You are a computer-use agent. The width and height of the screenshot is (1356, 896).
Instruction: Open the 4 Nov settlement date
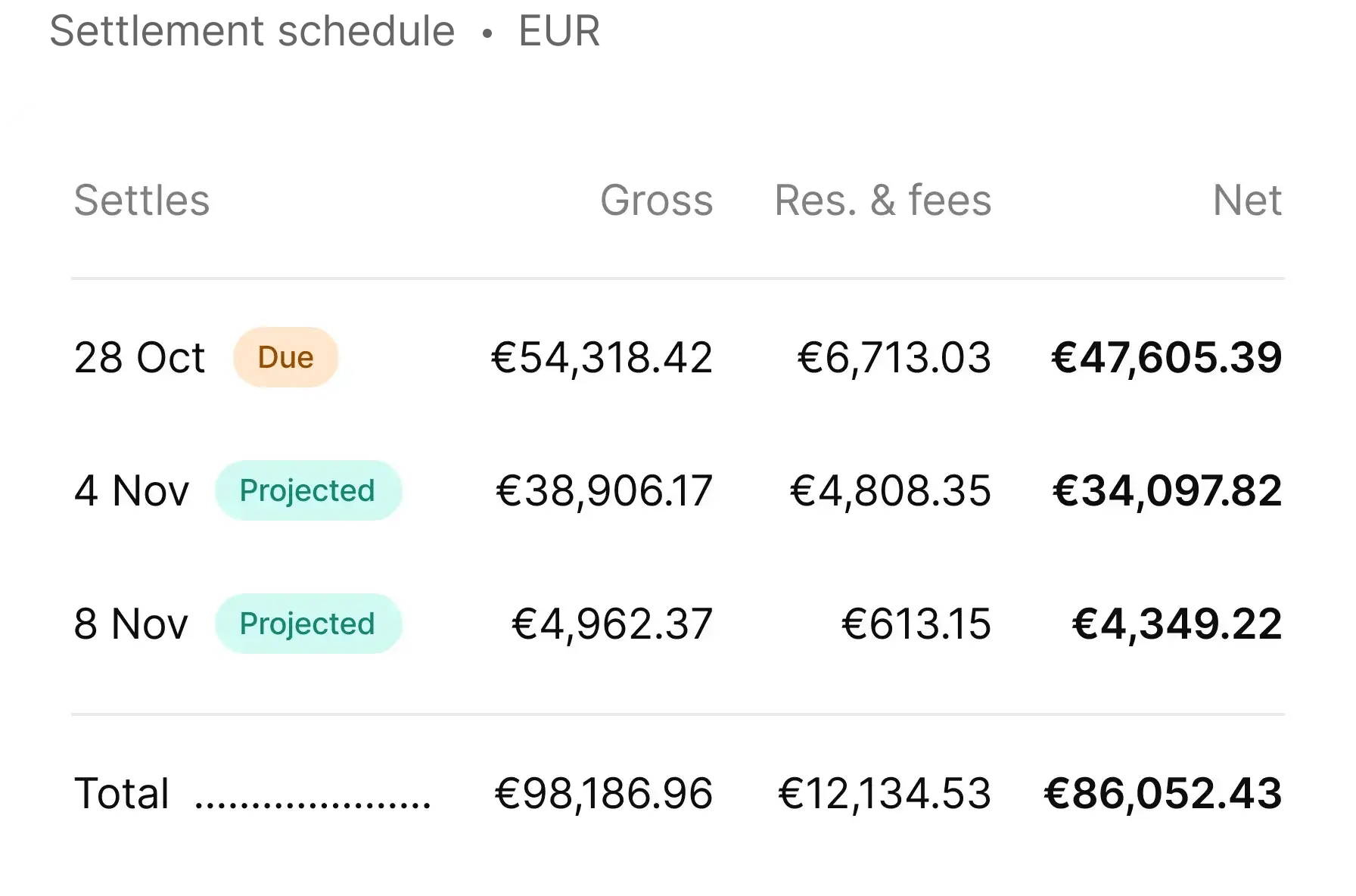pyautogui.click(x=132, y=490)
